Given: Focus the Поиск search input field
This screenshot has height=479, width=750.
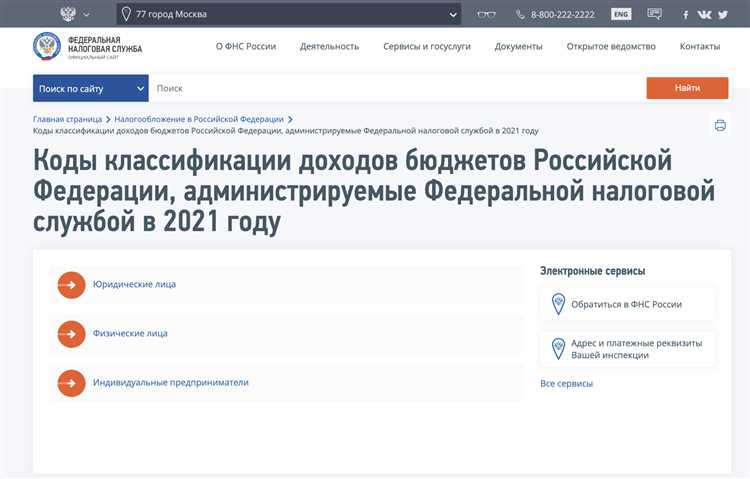Looking at the screenshot, I should (x=397, y=88).
